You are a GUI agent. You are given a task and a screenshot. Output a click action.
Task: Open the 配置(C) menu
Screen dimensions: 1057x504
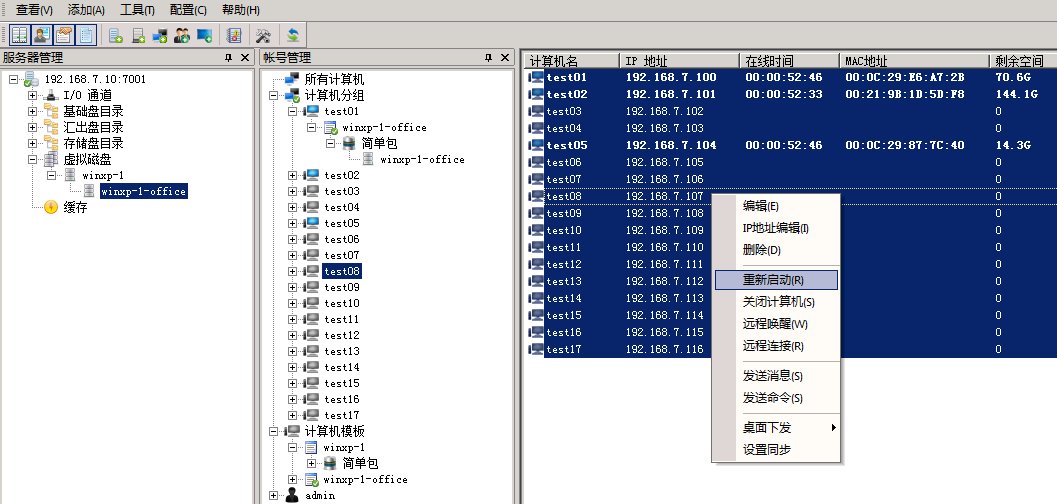tap(189, 10)
